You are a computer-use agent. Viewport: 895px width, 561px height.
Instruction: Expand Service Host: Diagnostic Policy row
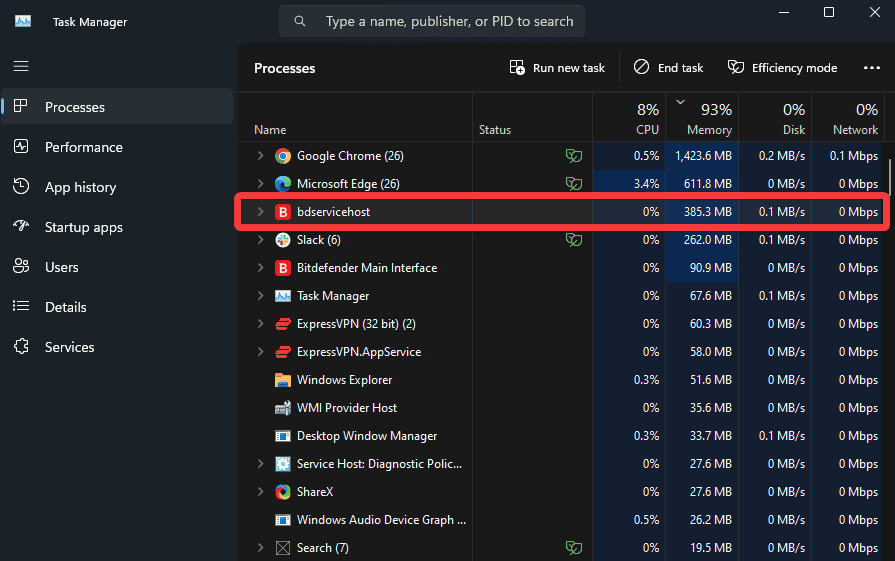pos(260,463)
